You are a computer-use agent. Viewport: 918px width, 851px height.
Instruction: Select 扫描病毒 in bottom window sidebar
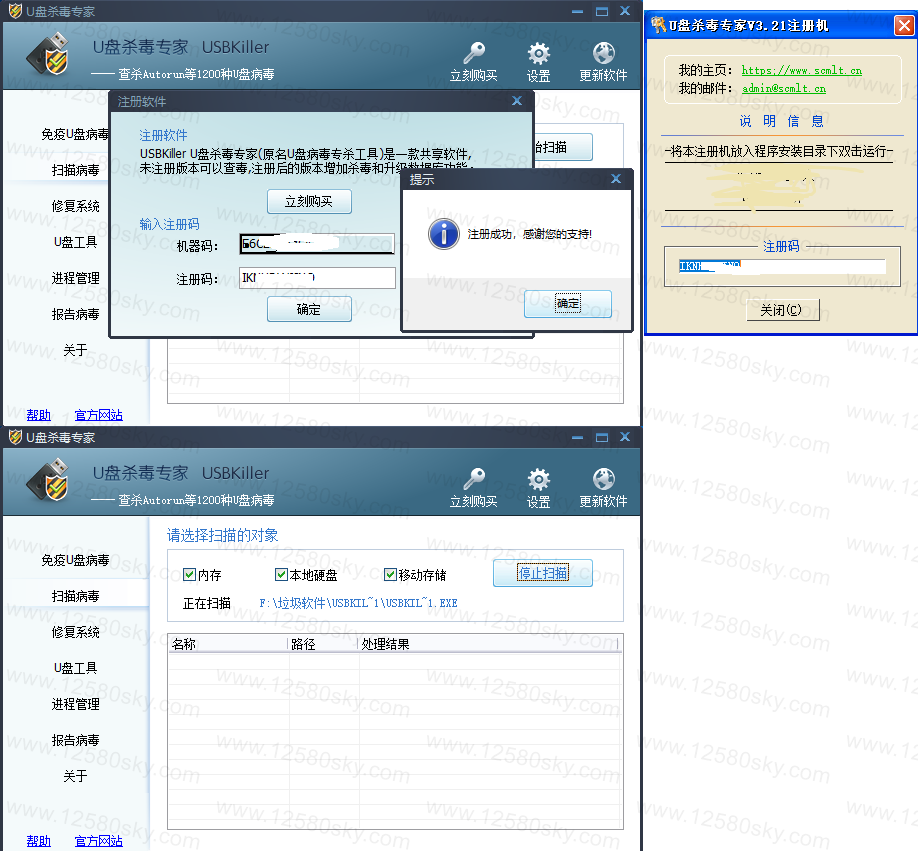point(75,596)
